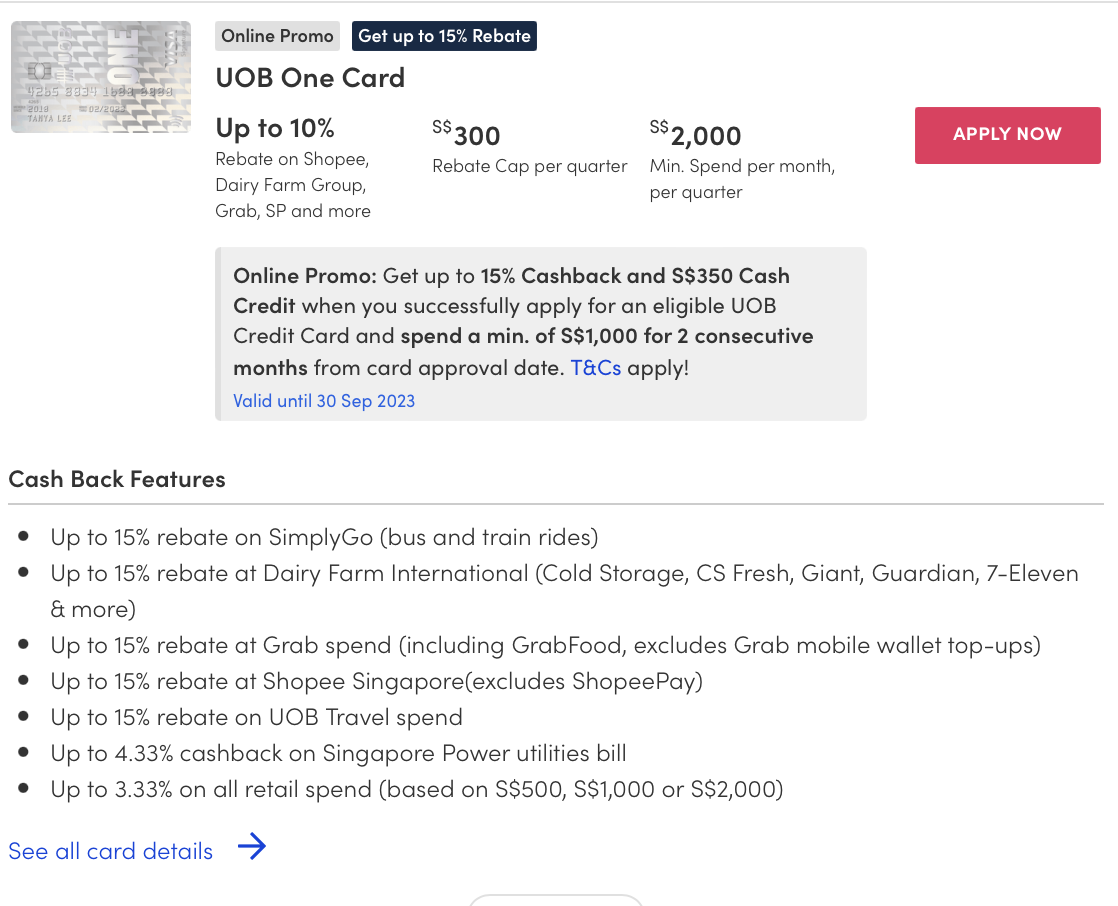Click the arrow icon beside See all card details
Viewport: 1118px width, 906px height.
click(252, 849)
